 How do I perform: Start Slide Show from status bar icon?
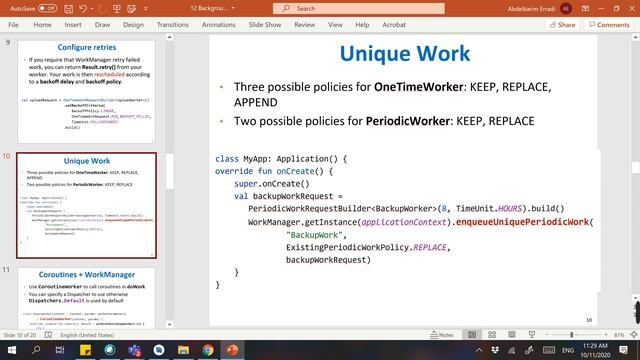point(532,335)
